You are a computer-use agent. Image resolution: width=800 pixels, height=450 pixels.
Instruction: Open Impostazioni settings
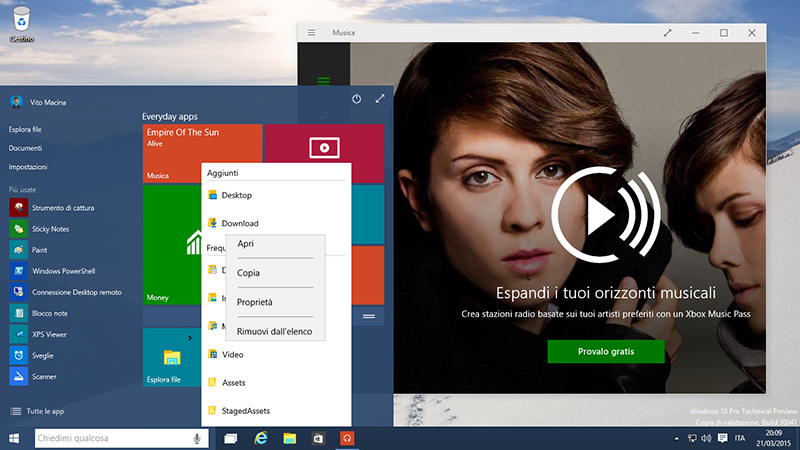(x=28, y=167)
